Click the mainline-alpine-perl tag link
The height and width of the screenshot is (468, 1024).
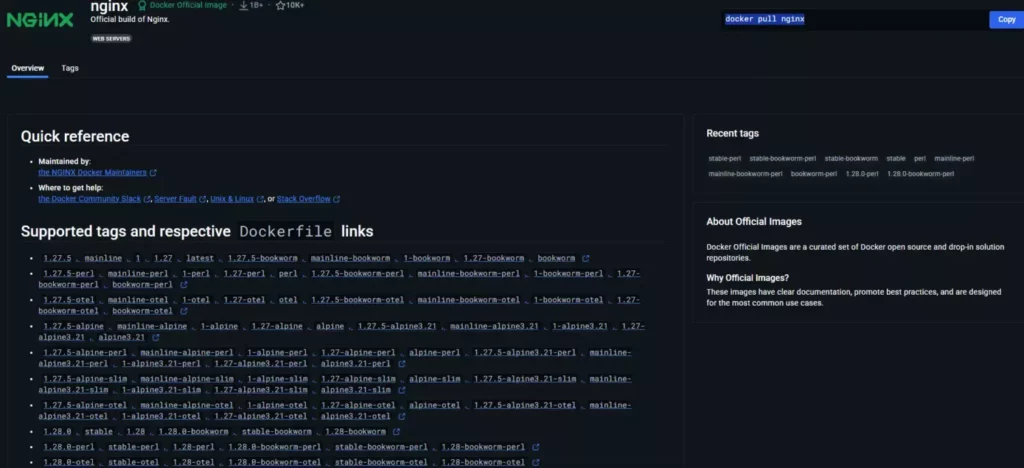click(187, 353)
